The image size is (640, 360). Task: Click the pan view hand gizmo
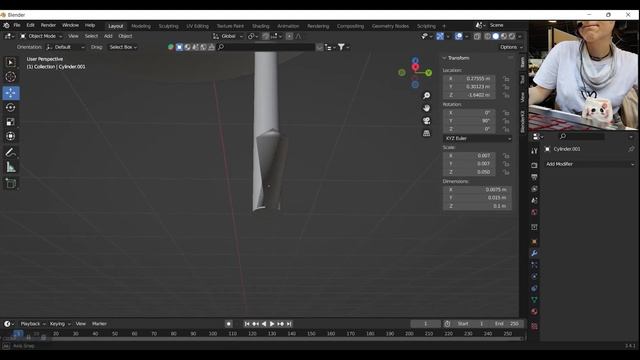coord(426,108)
